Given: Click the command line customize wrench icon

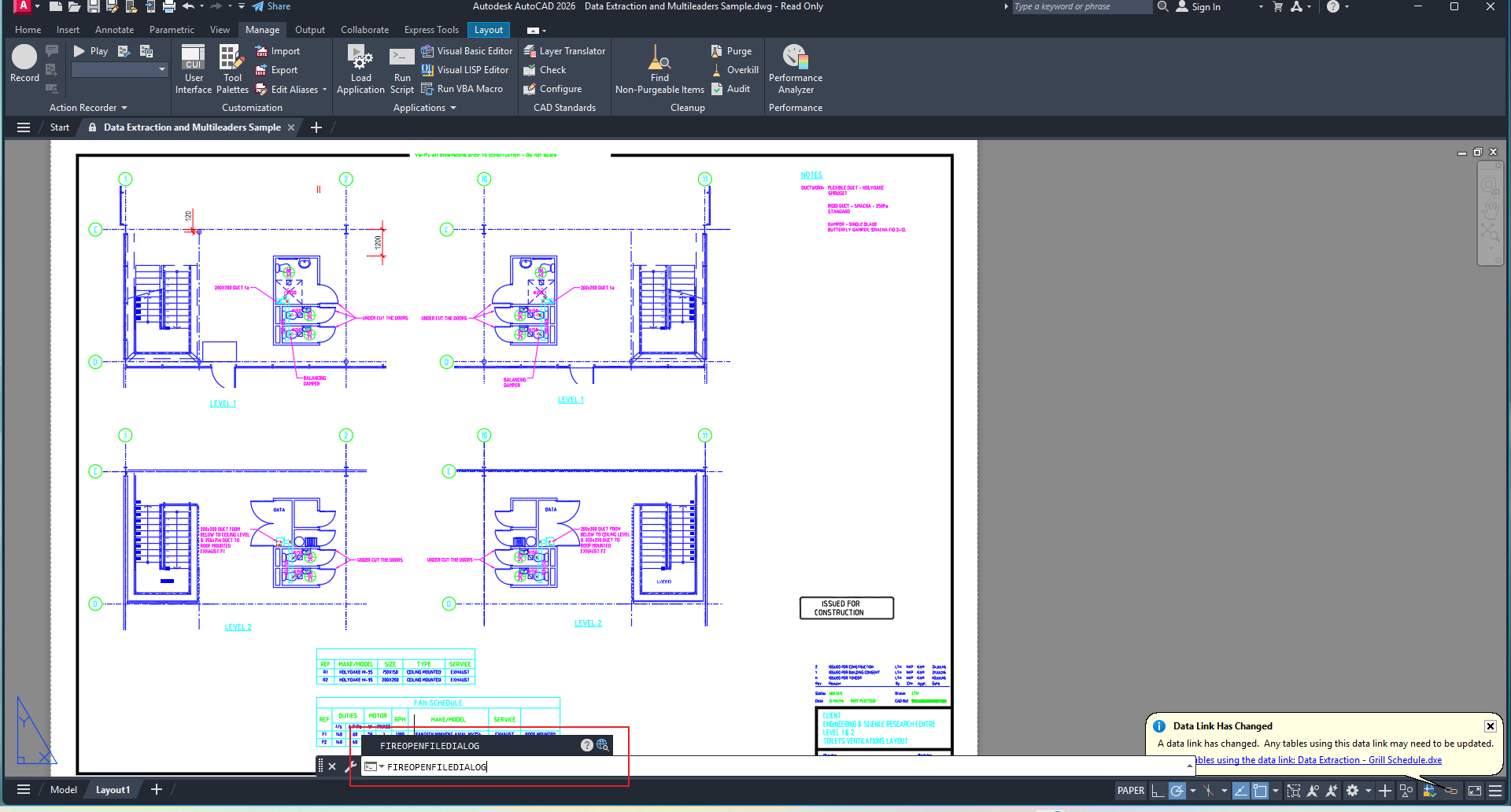Looking at the screenshot, I should [x=351, y=766].
